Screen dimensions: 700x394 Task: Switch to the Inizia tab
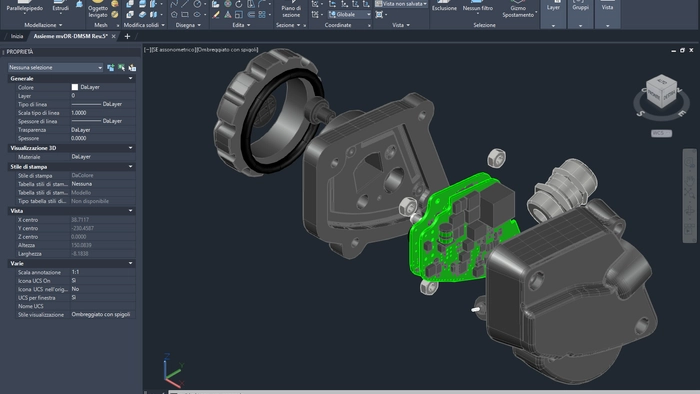tap(17, 36)
